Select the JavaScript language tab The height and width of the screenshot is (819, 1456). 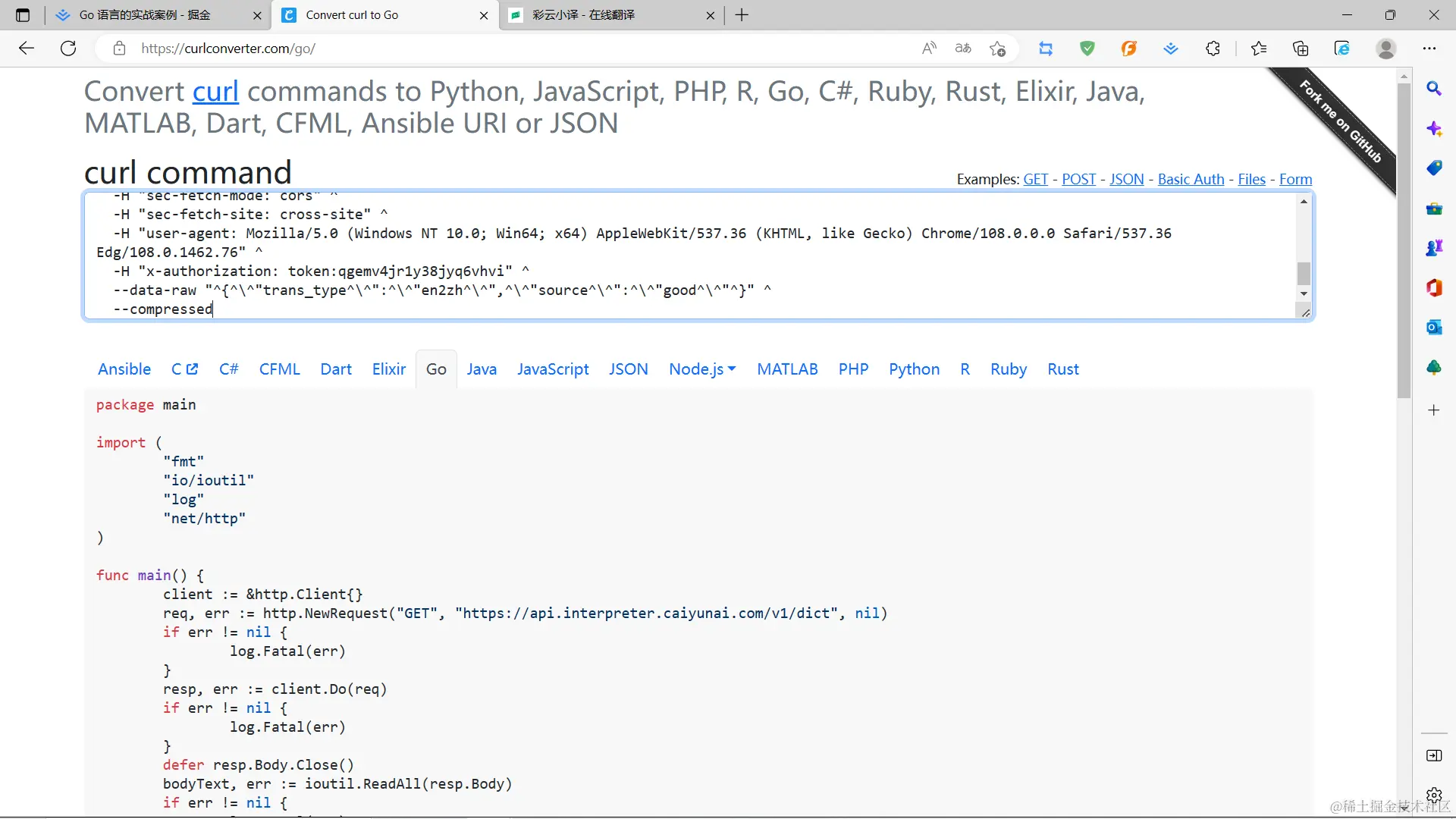click(553, 369)
